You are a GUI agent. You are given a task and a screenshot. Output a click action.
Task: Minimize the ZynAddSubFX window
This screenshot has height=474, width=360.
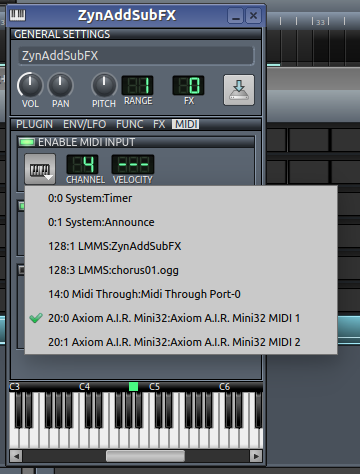click(235, 16)
